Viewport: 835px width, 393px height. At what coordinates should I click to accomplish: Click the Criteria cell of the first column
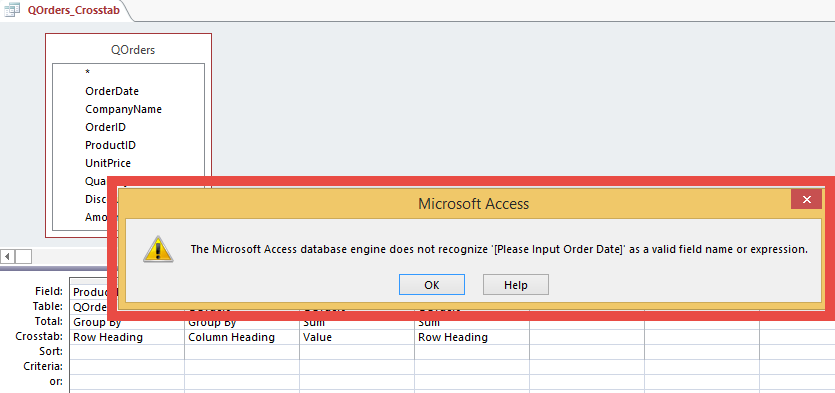click(x=127, y=366)
